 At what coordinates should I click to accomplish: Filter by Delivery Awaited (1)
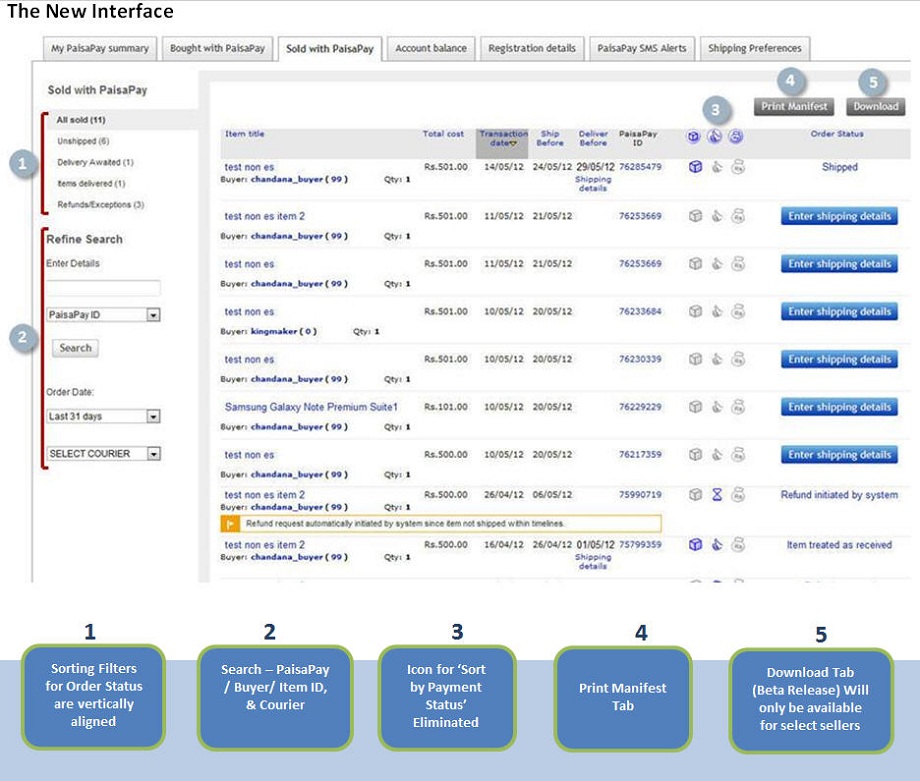(95, 163)
